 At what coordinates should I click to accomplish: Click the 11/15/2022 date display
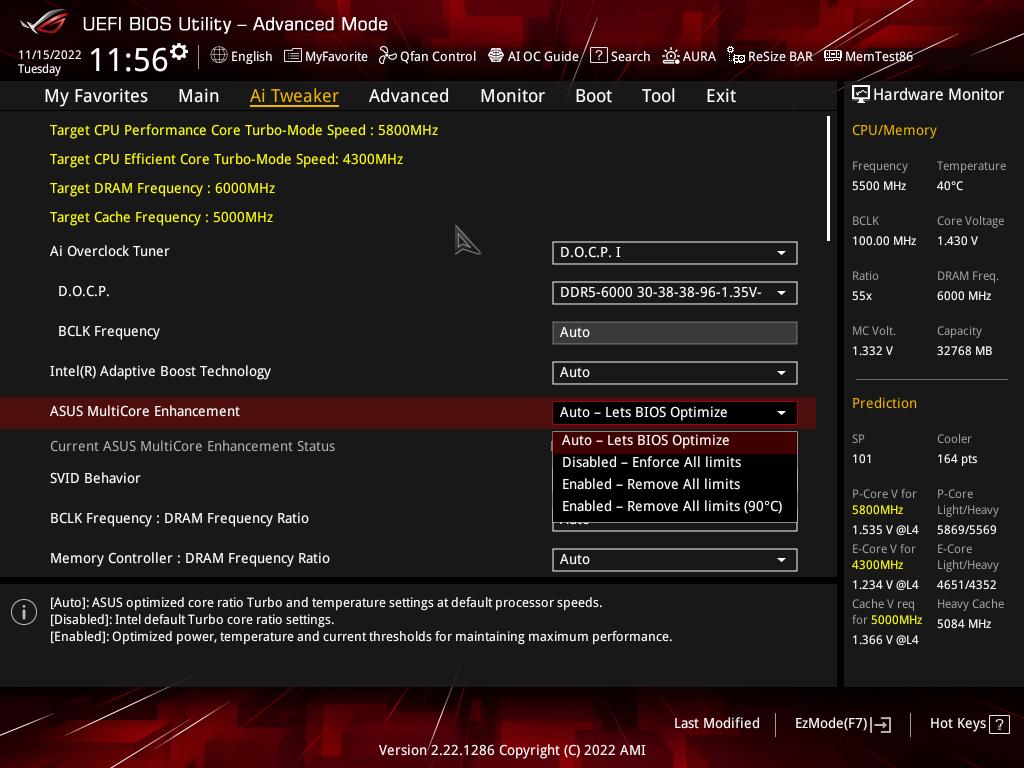click(50, 55)
